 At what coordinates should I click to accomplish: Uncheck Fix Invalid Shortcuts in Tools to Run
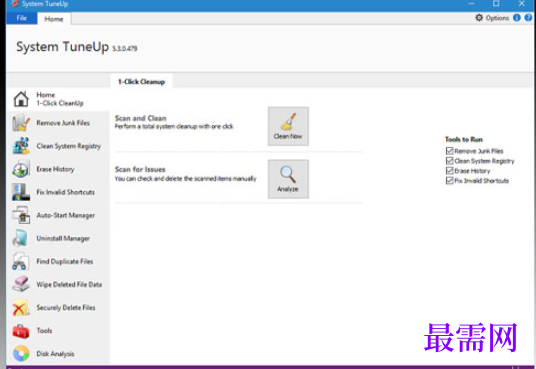tap(450, 181)
